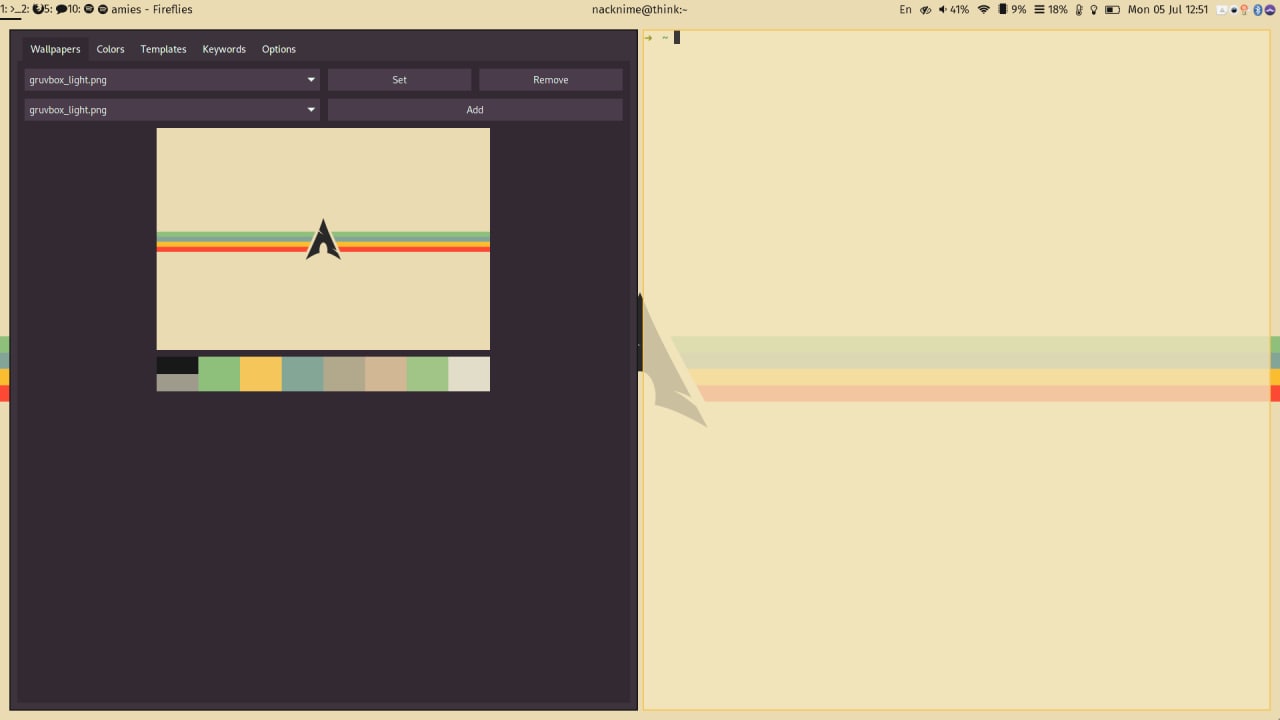1280x720 pixels.
Task: Switch to the Templates tab
Action: coord(163,49)
